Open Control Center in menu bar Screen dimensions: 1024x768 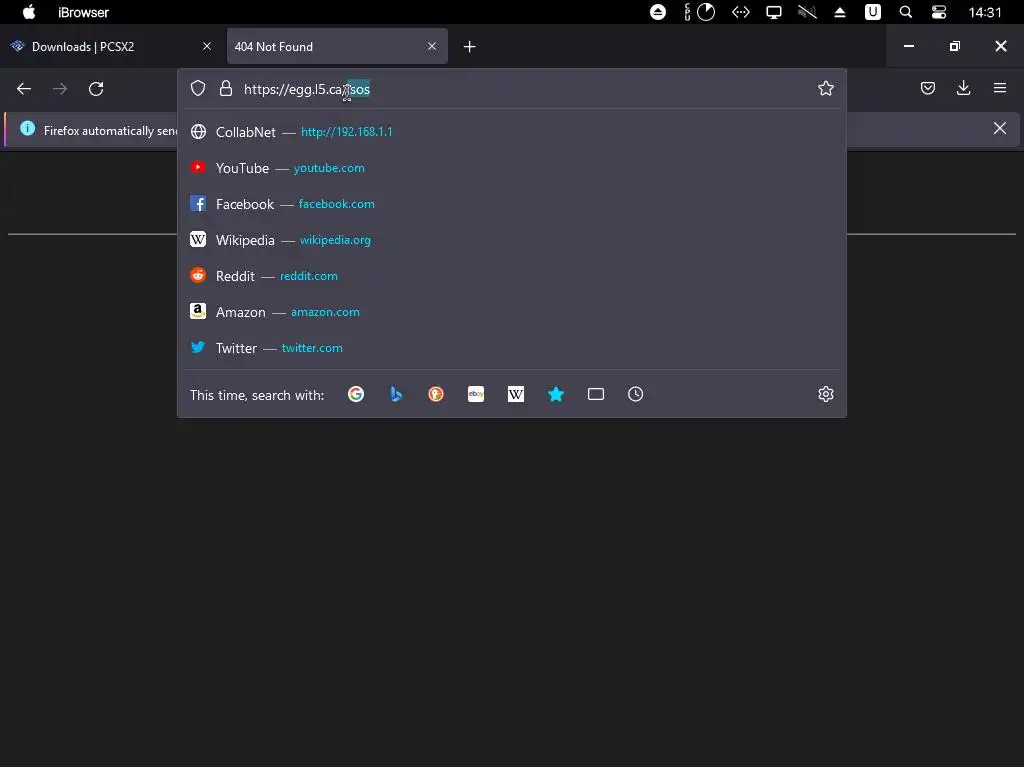938,12
